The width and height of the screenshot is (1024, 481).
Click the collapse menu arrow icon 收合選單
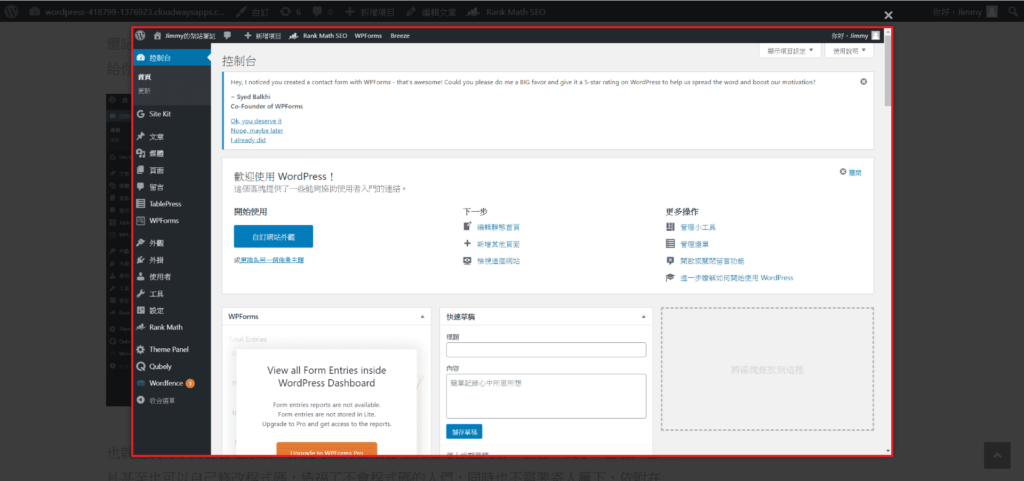pos(141,400)
